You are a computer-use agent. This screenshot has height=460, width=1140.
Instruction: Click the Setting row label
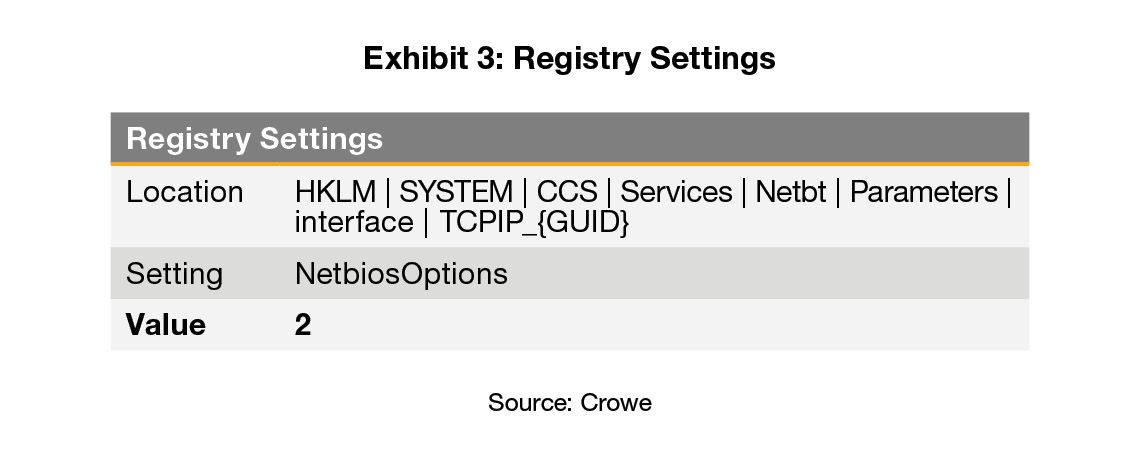(174, 273)
